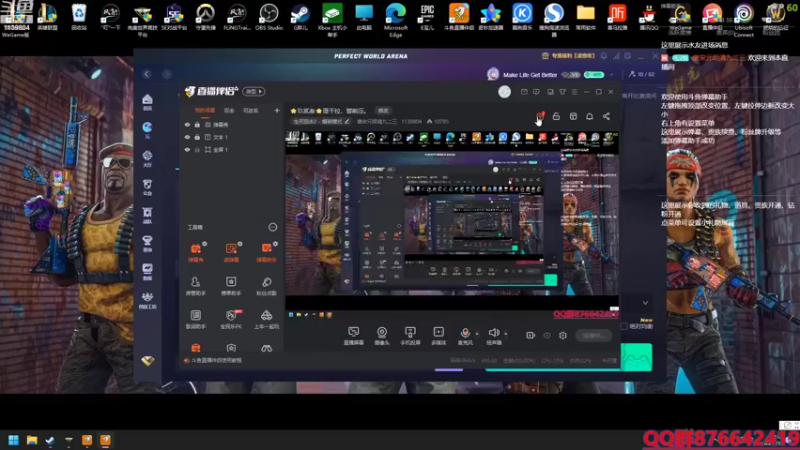This screenshot has height=450, width=800.
Task: Collapse the toolbox section with round button
Action: [x=273, y=227]
